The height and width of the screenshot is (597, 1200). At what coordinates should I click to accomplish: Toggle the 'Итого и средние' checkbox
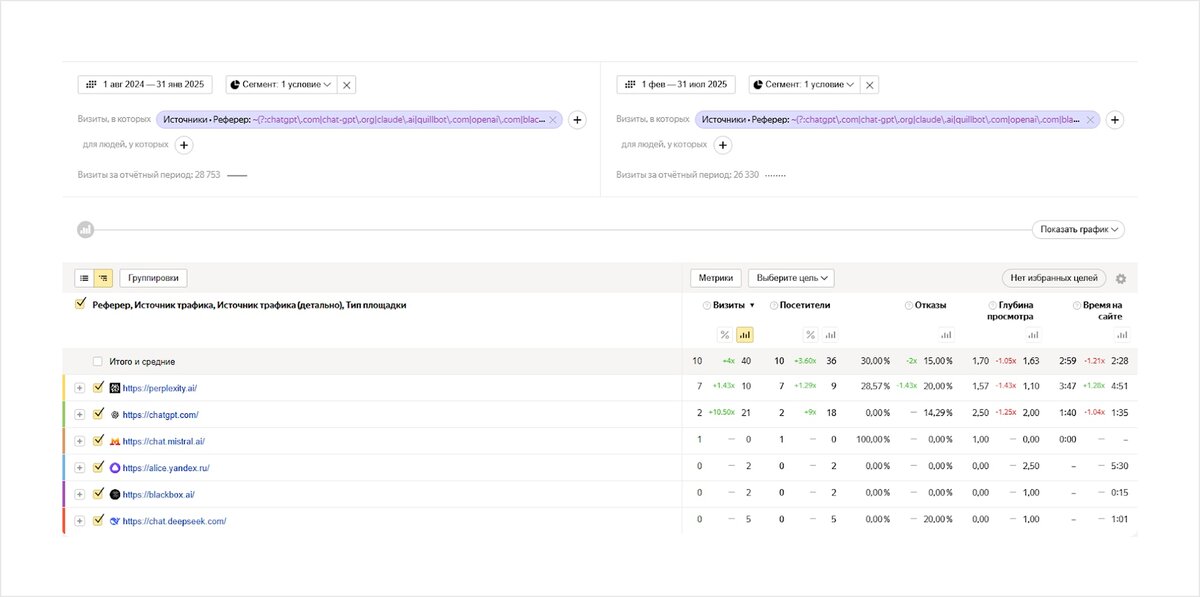[98, 361]
